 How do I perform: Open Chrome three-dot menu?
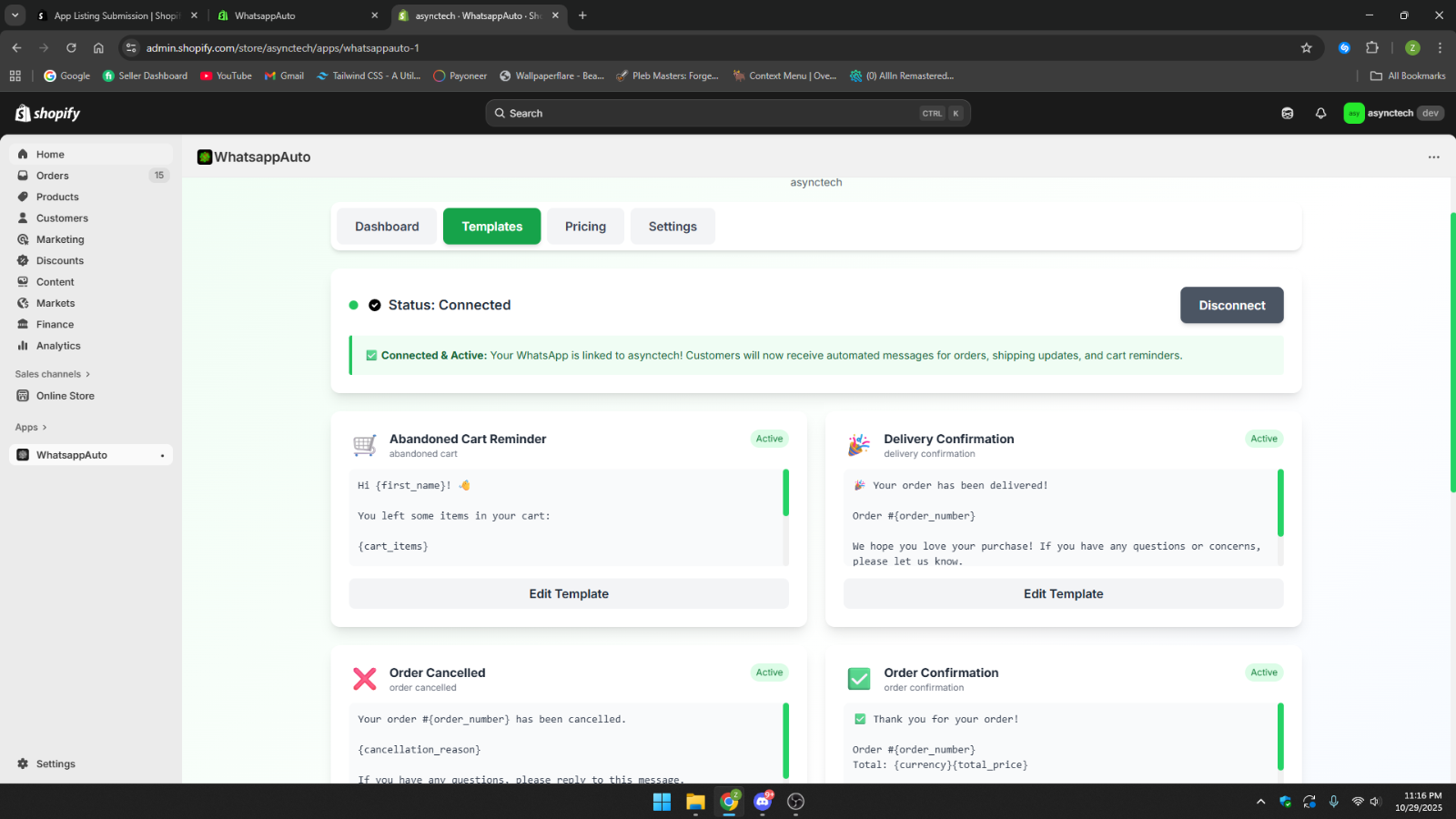pos(1440,48)
